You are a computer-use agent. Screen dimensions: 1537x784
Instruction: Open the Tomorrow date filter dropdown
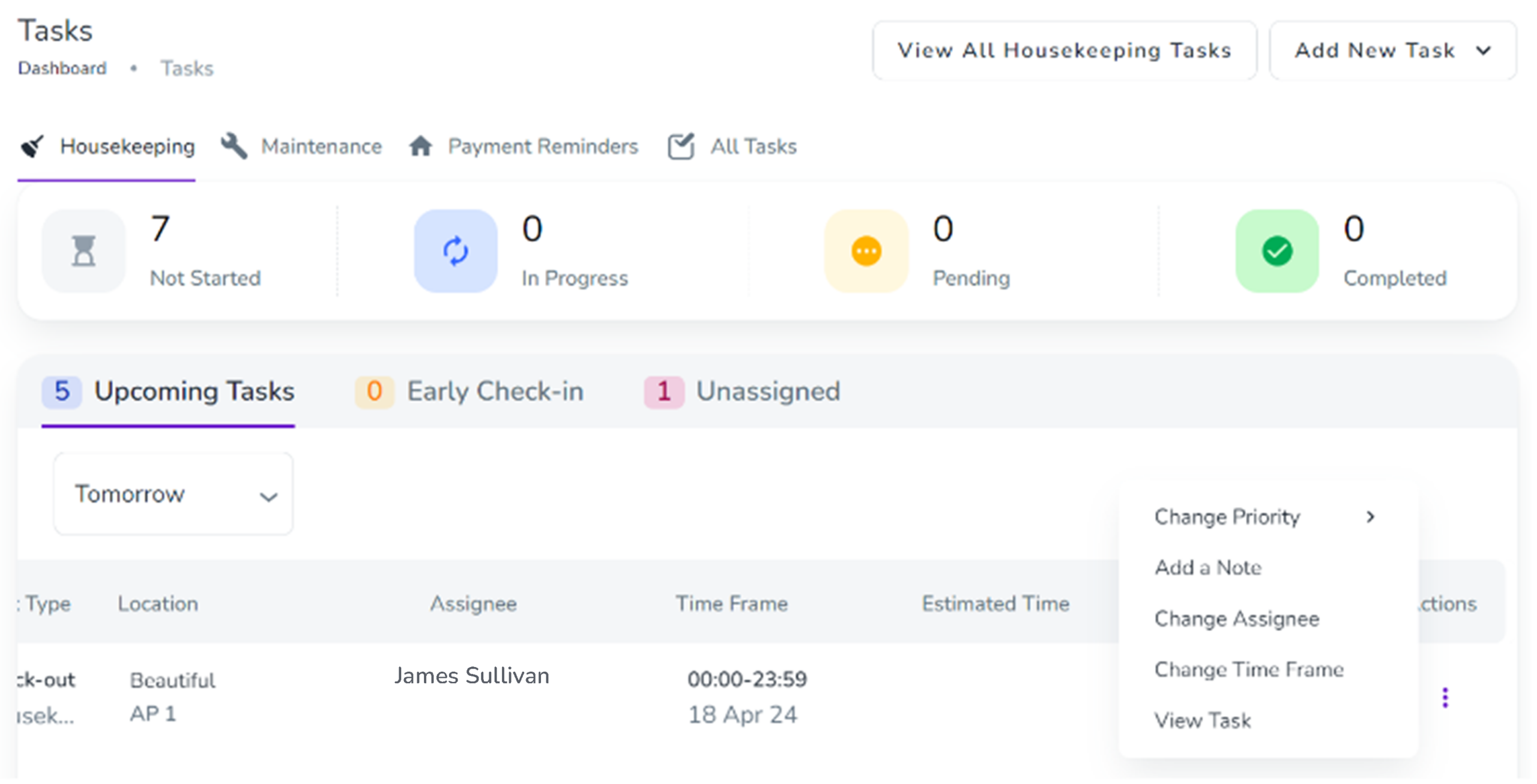[174, 494]
